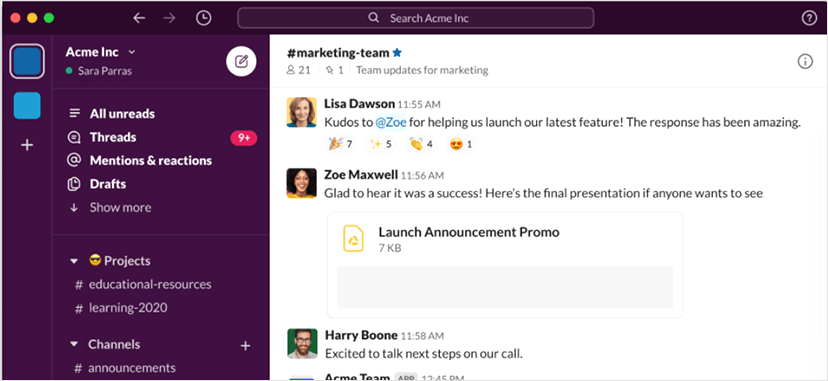Screen dimensions: 828x381
Task: Click the Search Acme Inc field
Action: pyautogui.click(x=416, y=18)
